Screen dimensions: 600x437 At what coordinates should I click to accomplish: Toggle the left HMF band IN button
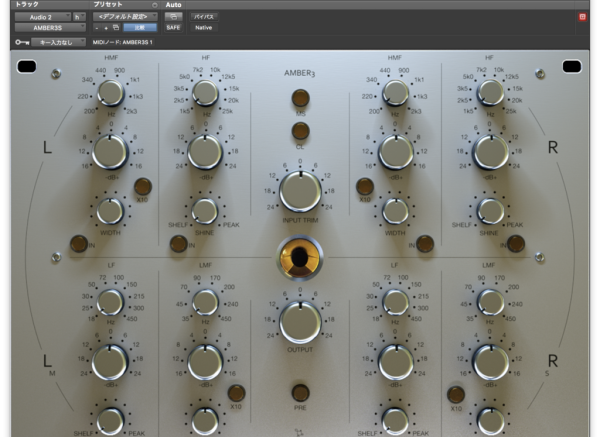[79, 244]
